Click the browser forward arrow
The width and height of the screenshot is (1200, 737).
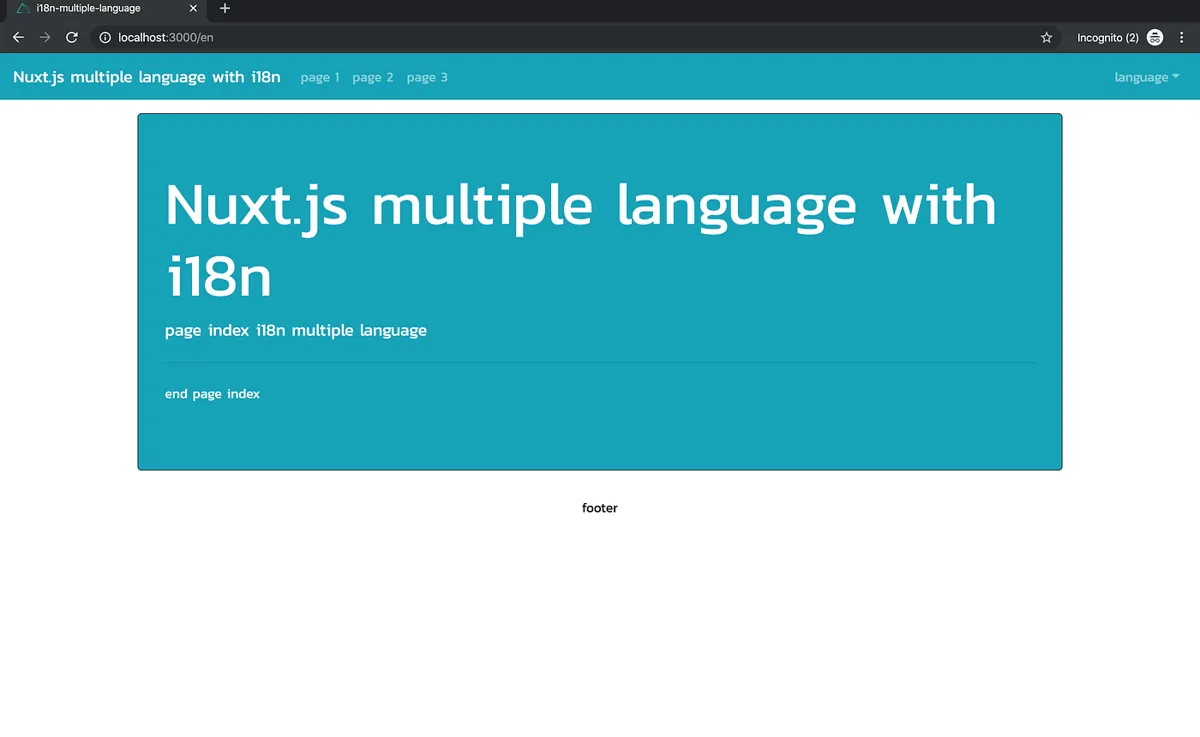45,37
